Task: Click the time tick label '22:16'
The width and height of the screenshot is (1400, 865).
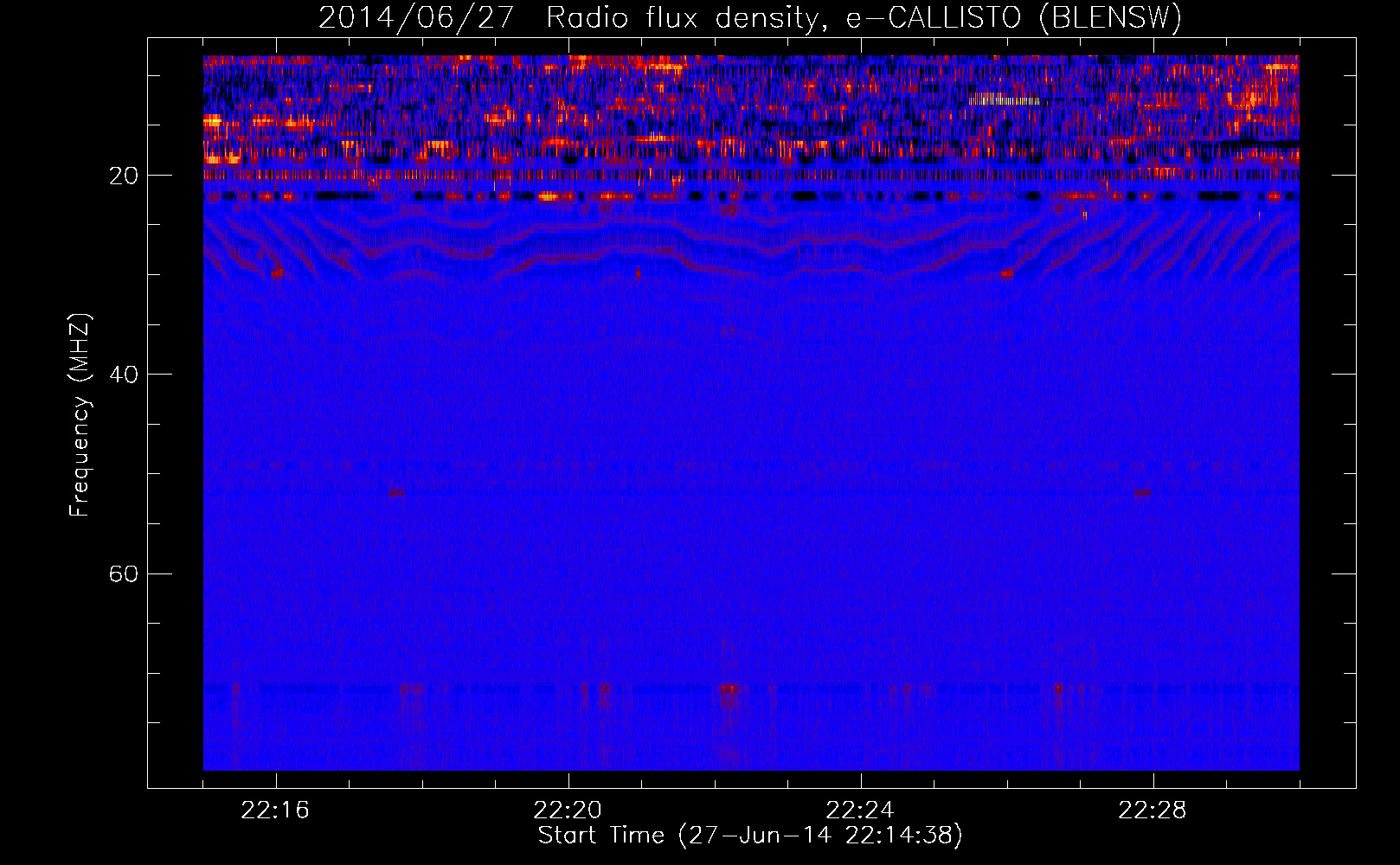Action: coord(275,811)
